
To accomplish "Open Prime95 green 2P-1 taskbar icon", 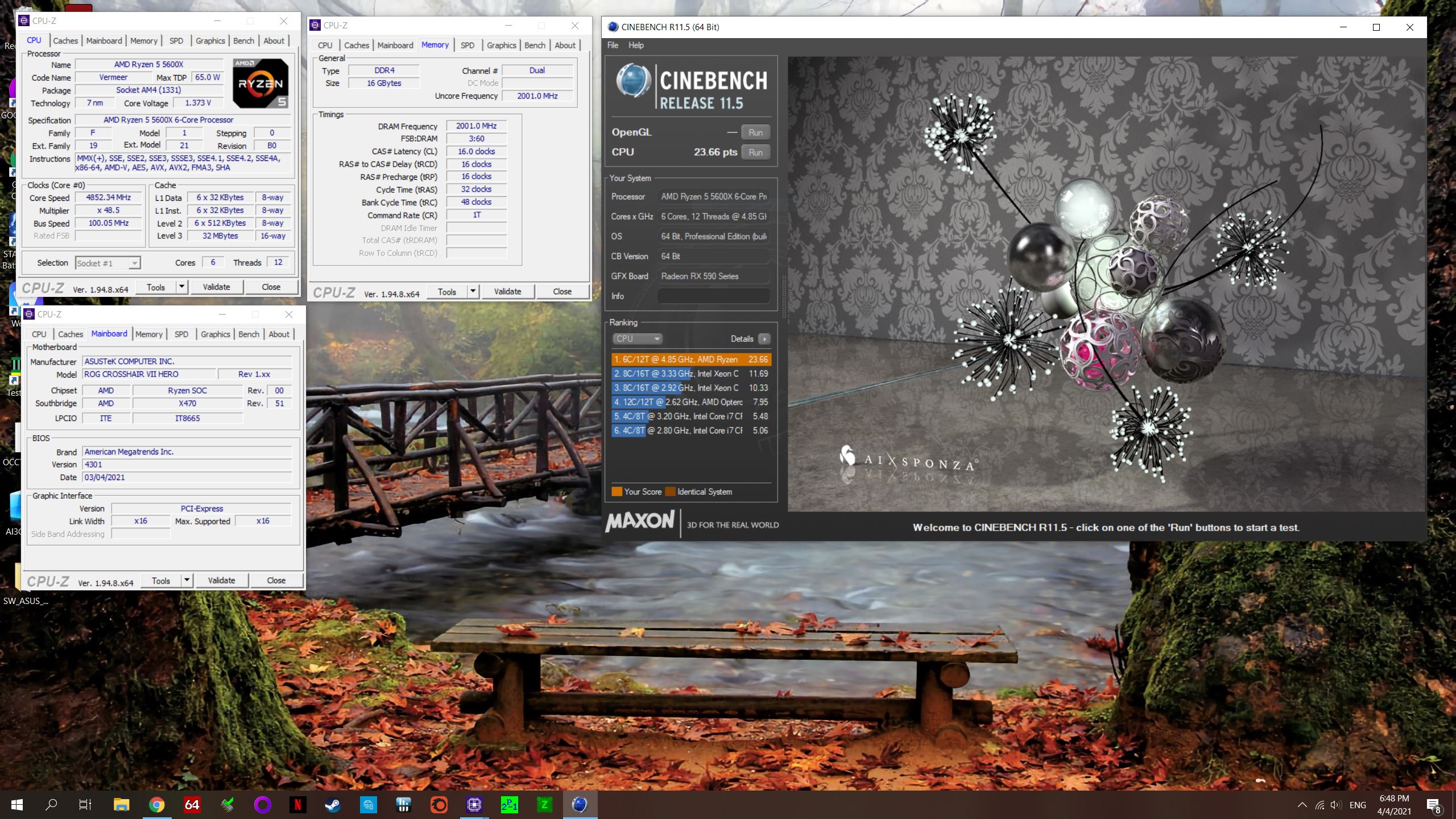I will 509,805.
